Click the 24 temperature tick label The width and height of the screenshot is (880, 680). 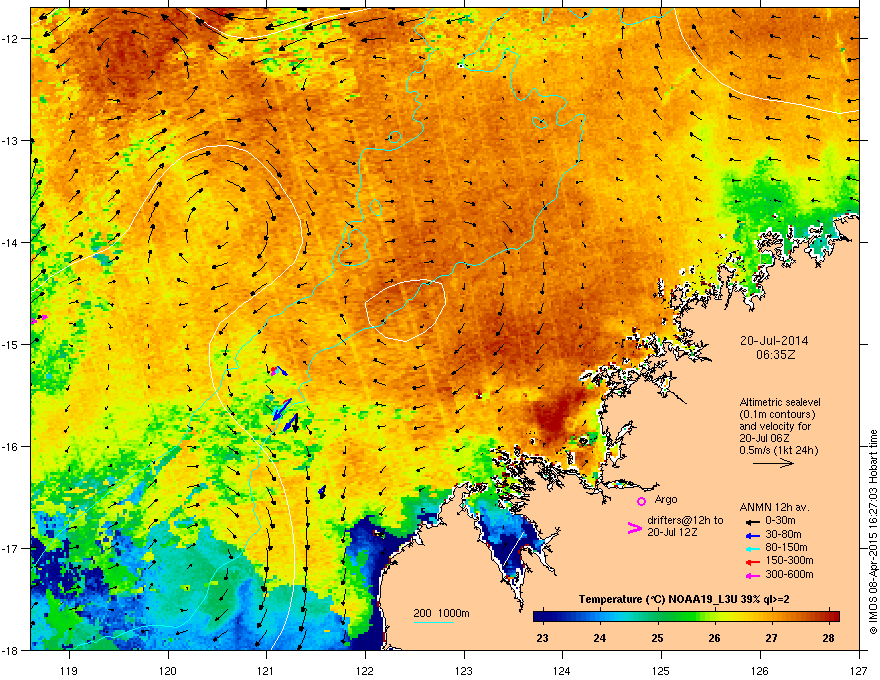point(600,638)
